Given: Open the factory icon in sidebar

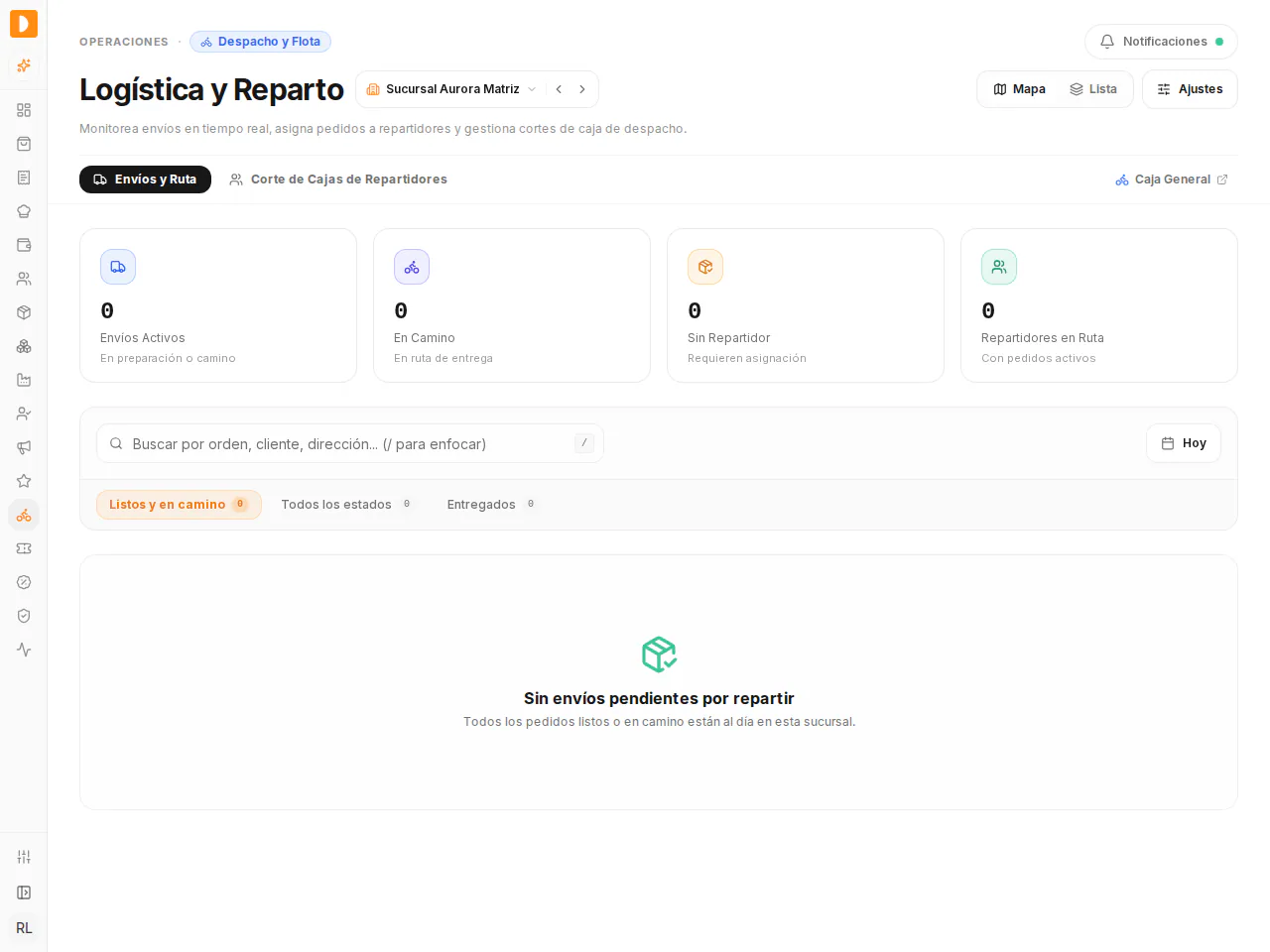Looking at the screenshot, I should [x=24, y=380].
